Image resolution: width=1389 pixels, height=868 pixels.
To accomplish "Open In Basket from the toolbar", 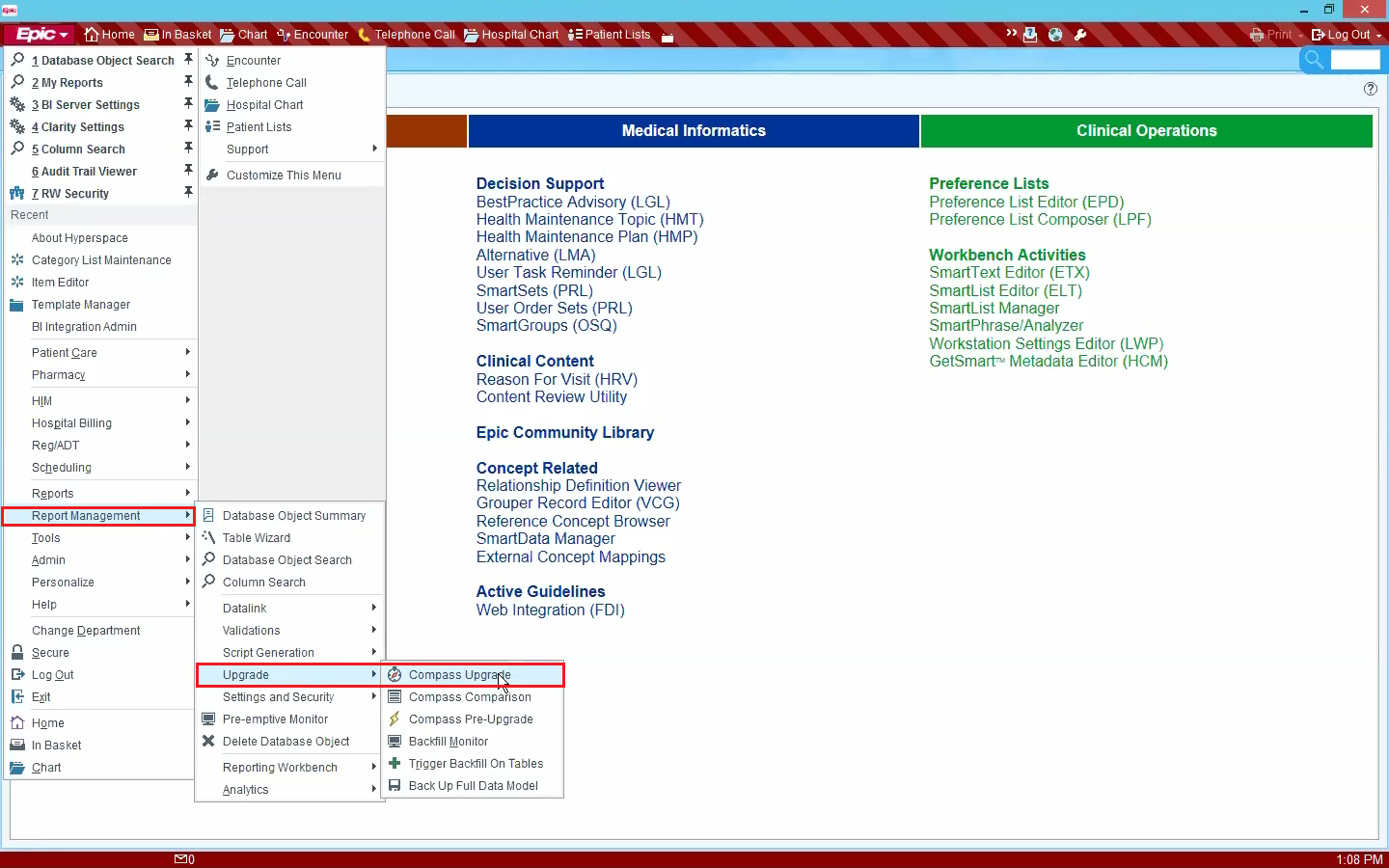I will click(x=177, y=35).
